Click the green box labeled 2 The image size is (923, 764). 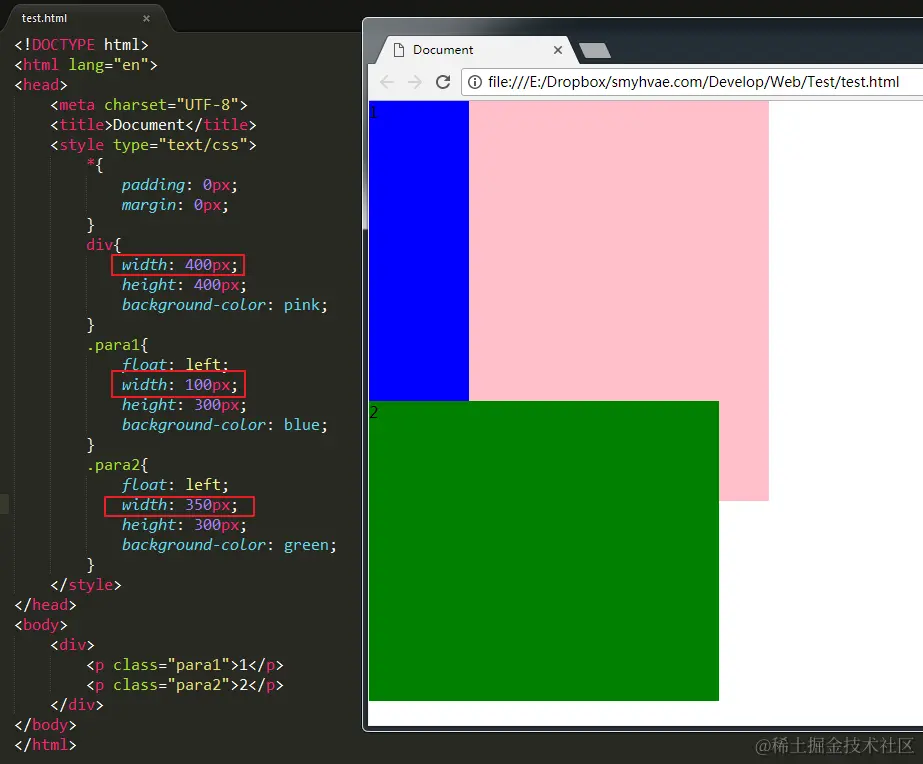pos(543,551)
